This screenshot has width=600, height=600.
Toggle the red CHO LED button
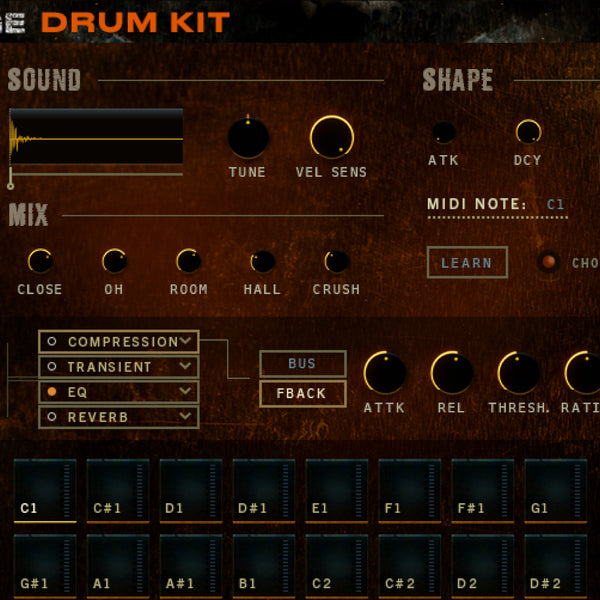[x=548, y=262]
